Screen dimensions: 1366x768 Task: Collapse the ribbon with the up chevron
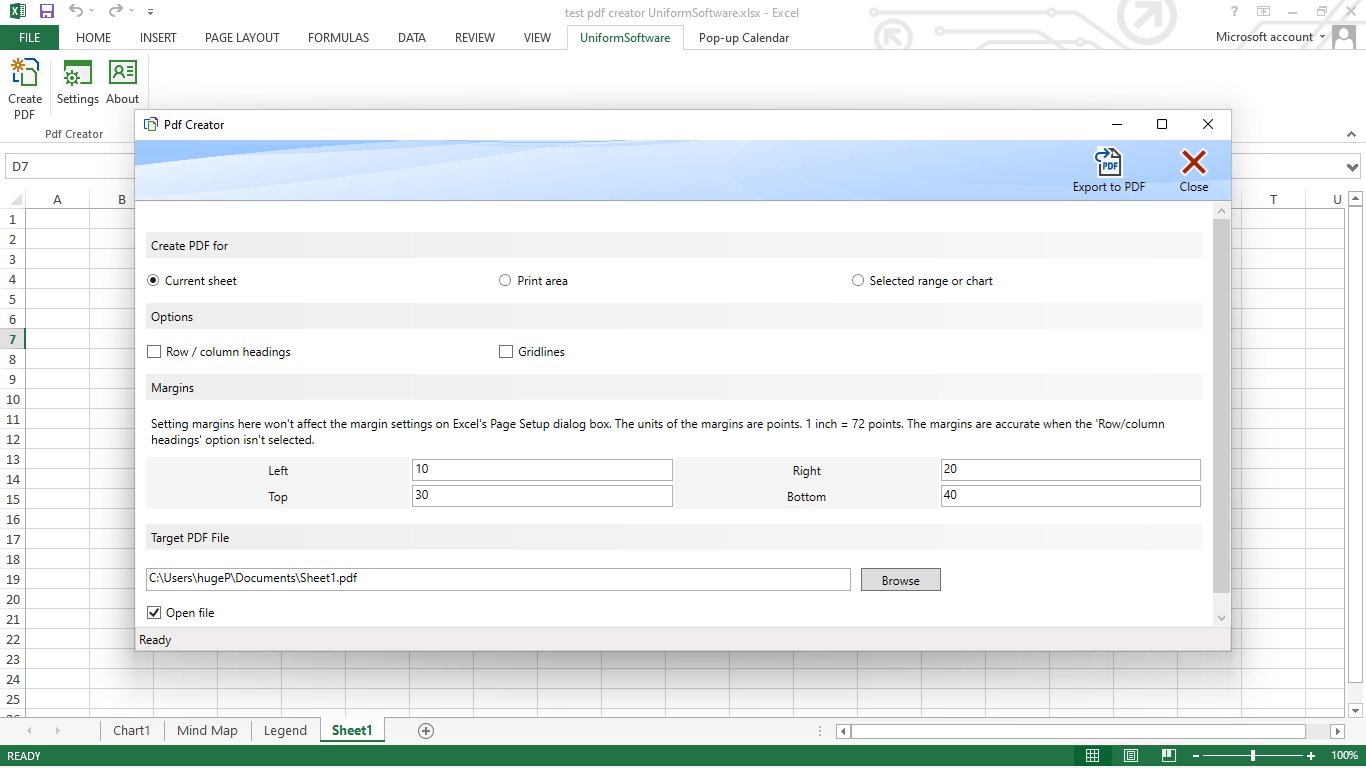pyautogui.click(x=1352, y=133)
